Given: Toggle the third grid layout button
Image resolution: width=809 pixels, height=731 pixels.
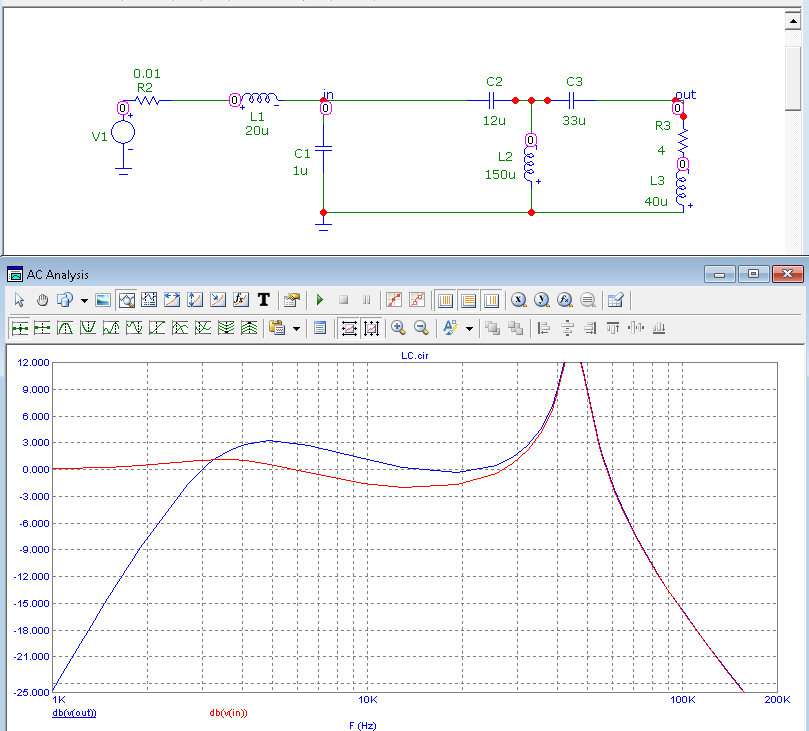Looking at the screenshot, I should tap(491, 300).
